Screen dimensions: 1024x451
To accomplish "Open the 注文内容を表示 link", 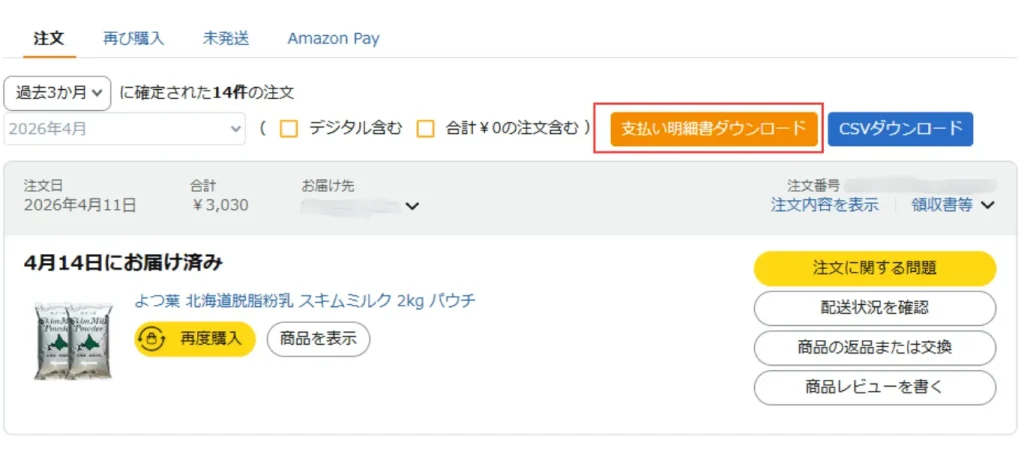I will point(824,205).
